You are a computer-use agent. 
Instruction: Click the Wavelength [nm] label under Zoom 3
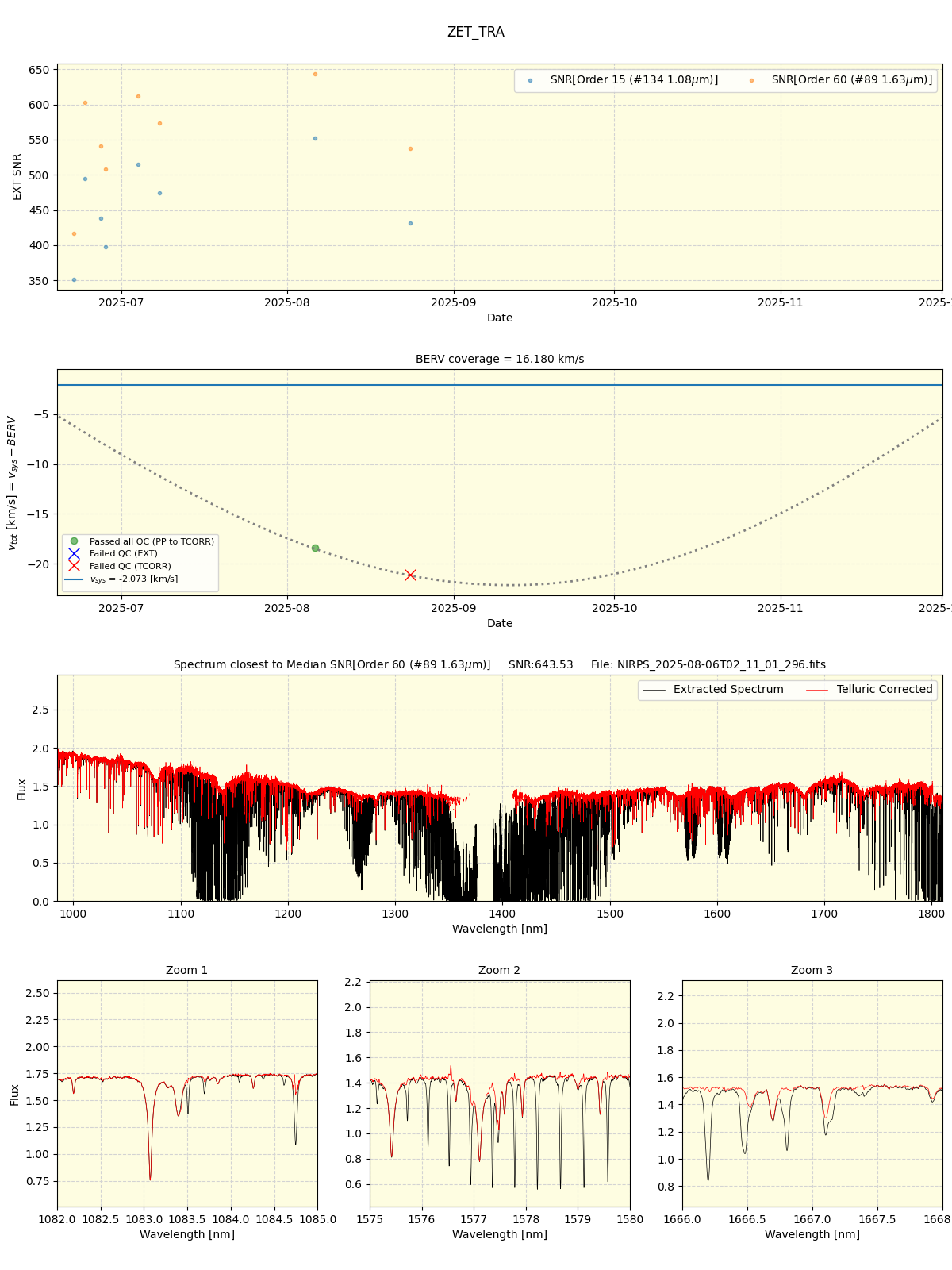[812, 1235]
